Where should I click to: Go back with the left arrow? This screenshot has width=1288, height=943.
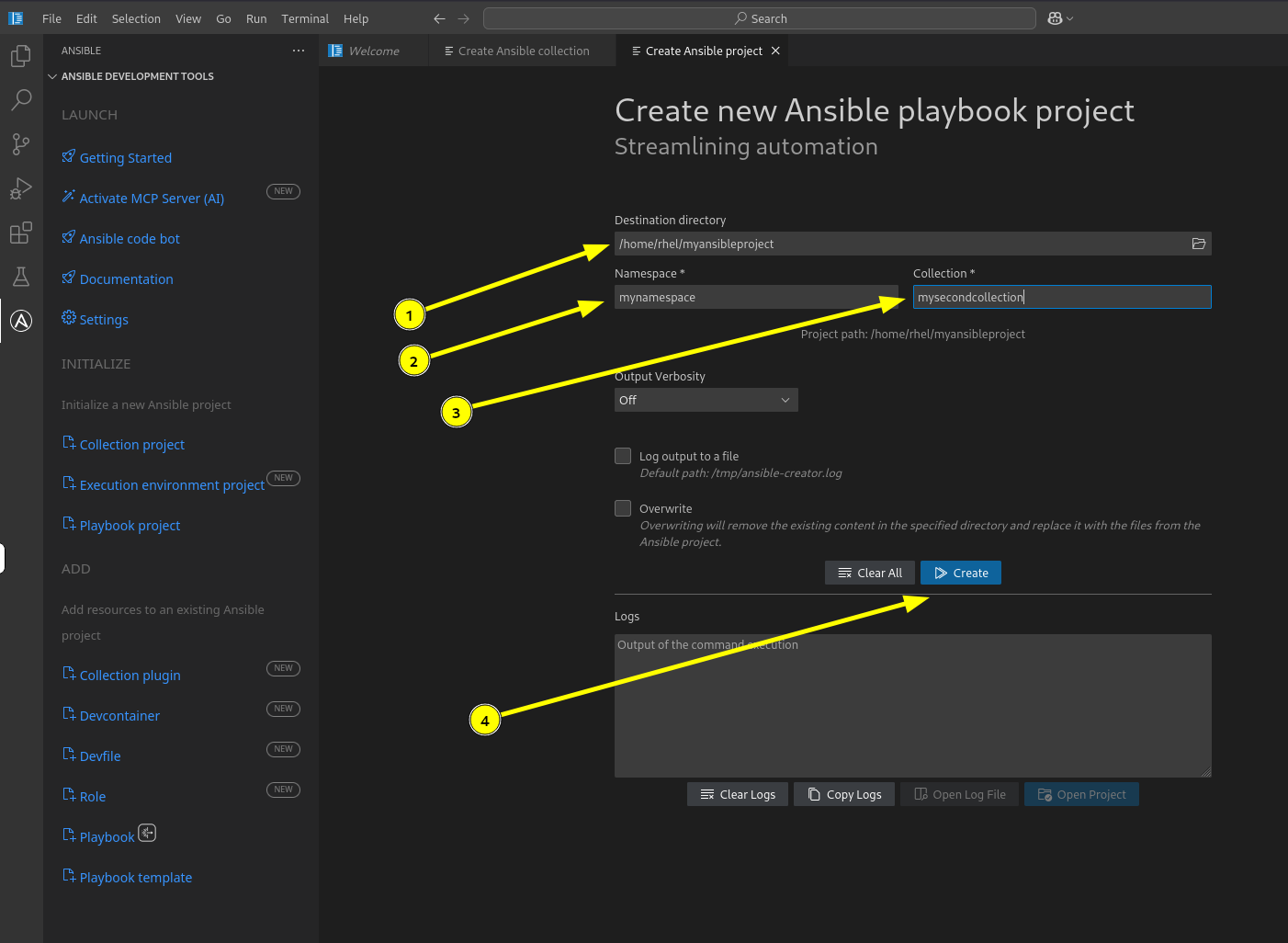(439, 18)
